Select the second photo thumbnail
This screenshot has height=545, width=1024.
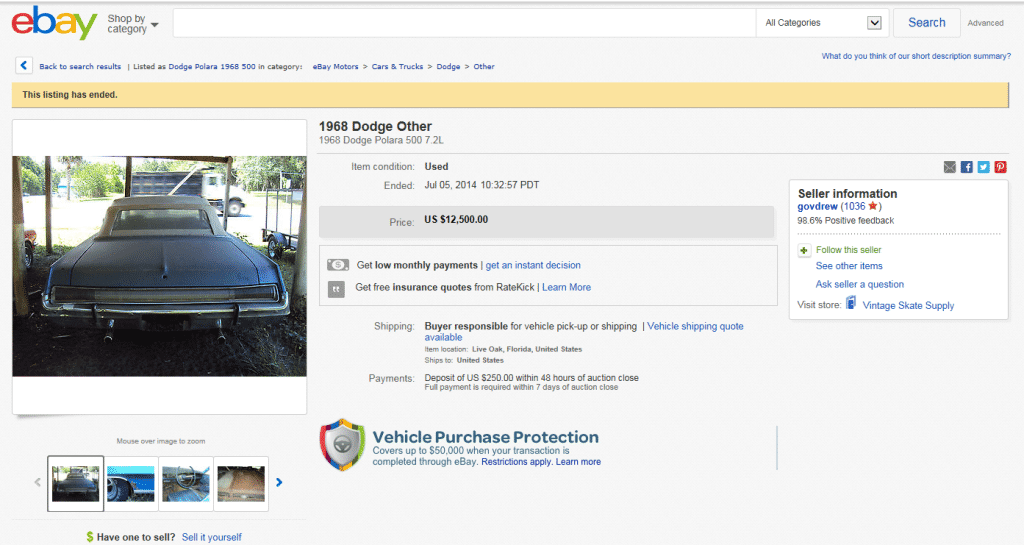[131, 483]
